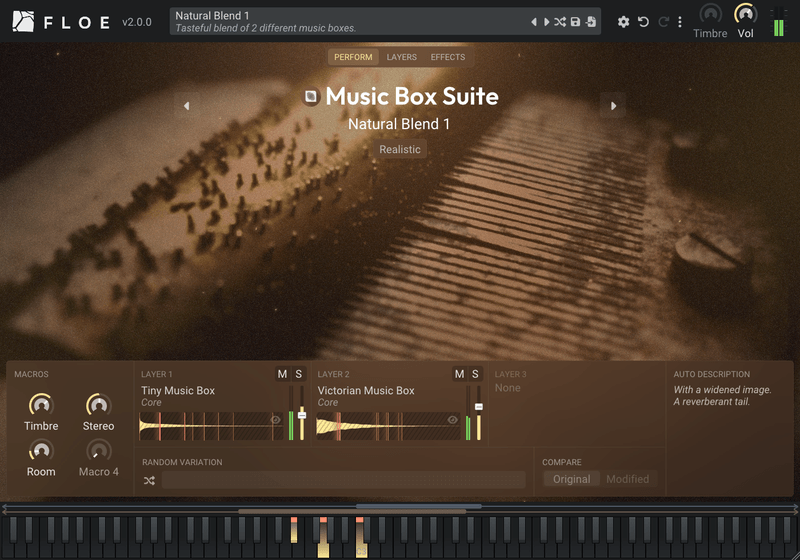The image size is (800, 560).
Task: Click the redo icon
Action: tap(663, 22)
